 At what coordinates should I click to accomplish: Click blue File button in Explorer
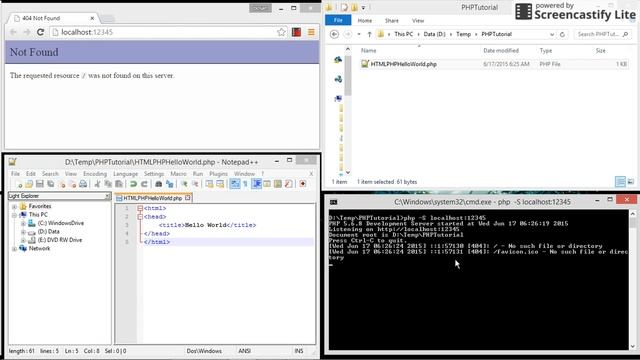tap(338, 20)
